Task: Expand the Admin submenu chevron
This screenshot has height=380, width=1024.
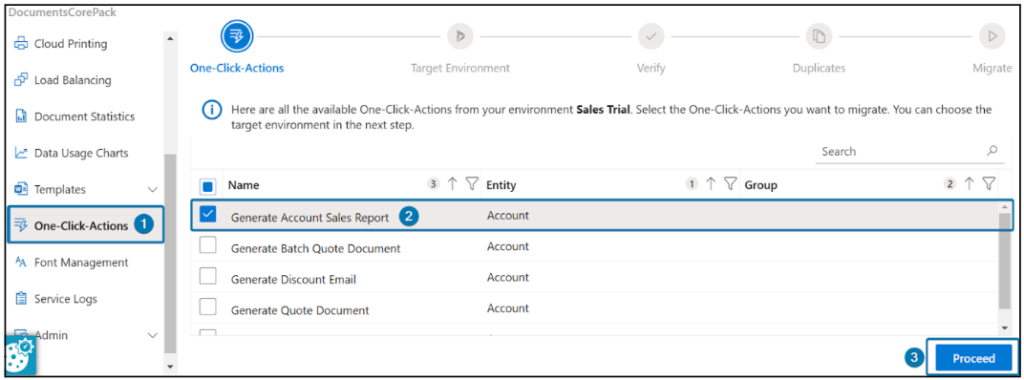Action: click(153, 335)
